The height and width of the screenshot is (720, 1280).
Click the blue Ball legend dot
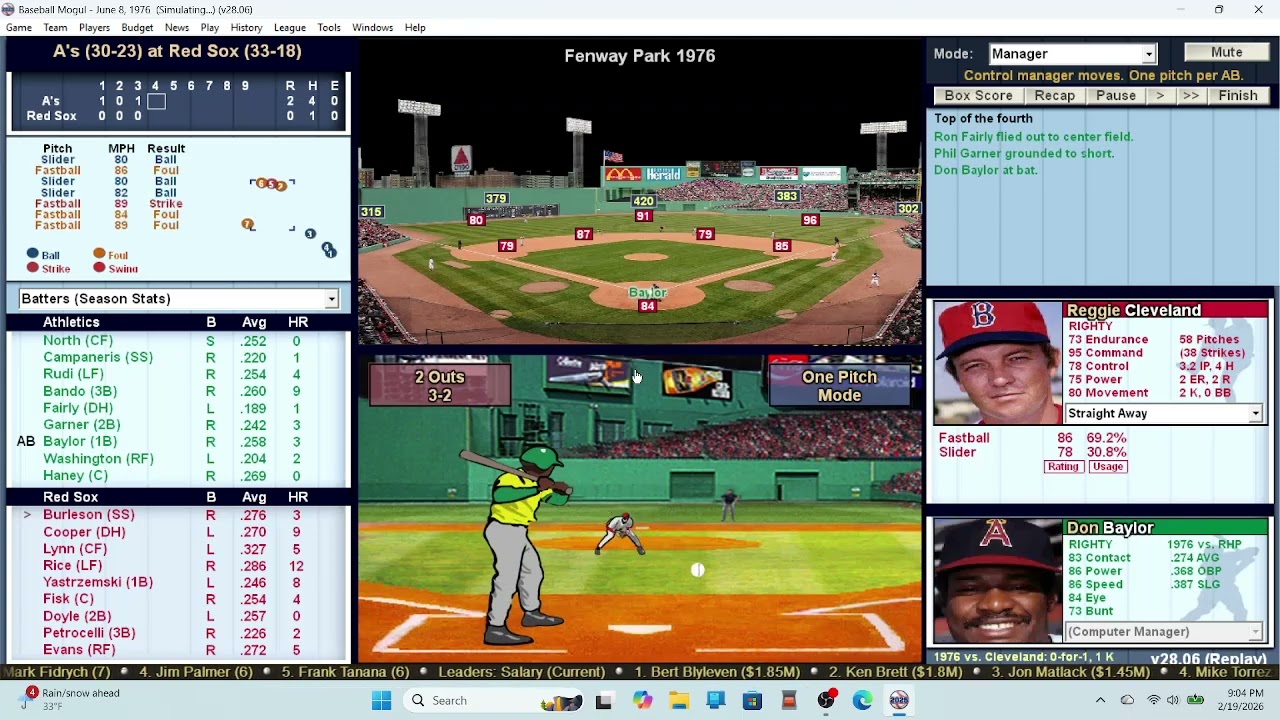pos(33,254)
